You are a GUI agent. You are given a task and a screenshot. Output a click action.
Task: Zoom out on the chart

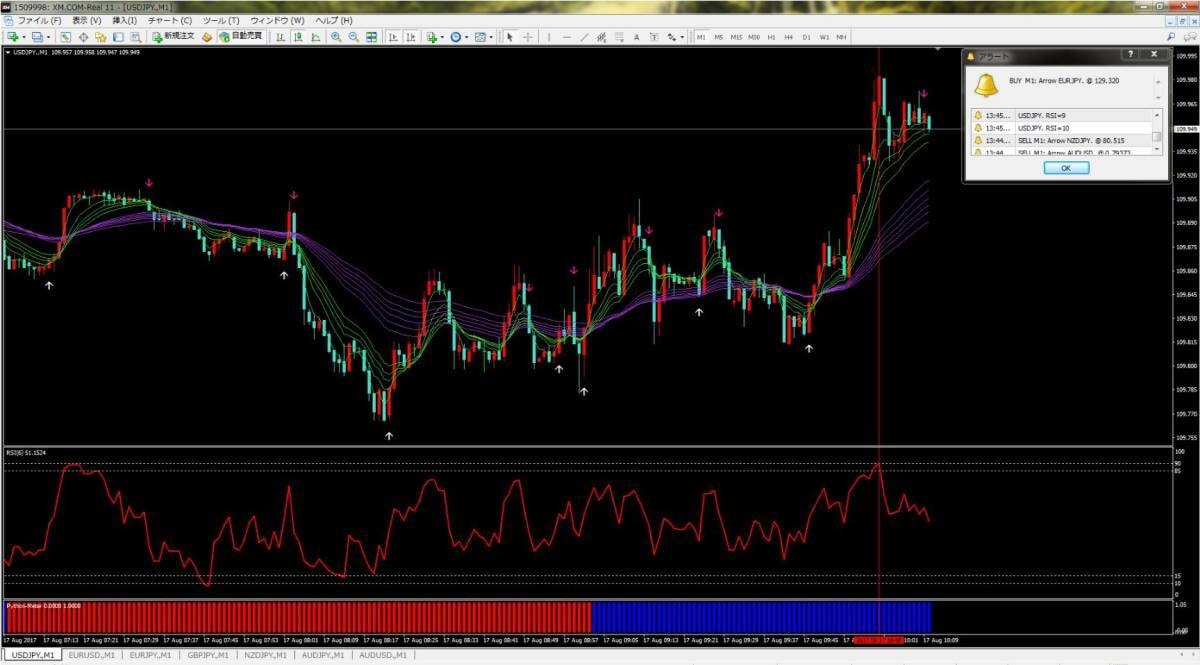[354, 37]
